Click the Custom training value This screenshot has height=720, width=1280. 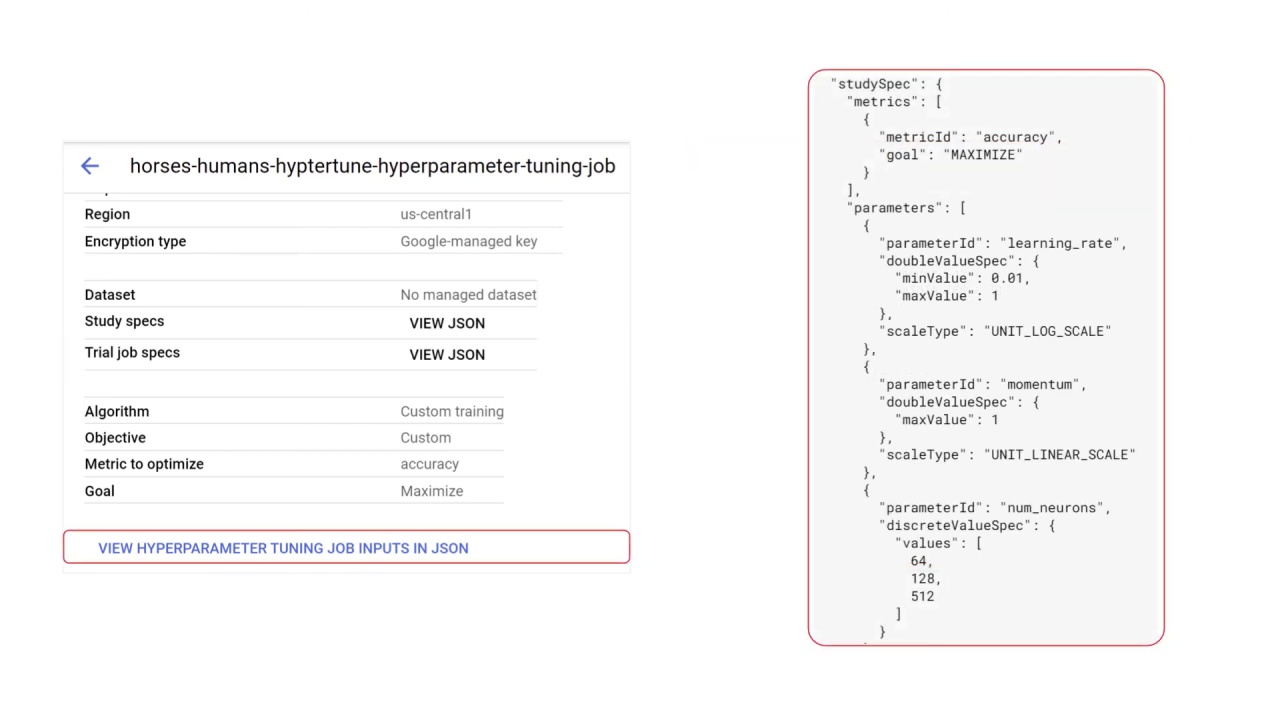(452, 411)
